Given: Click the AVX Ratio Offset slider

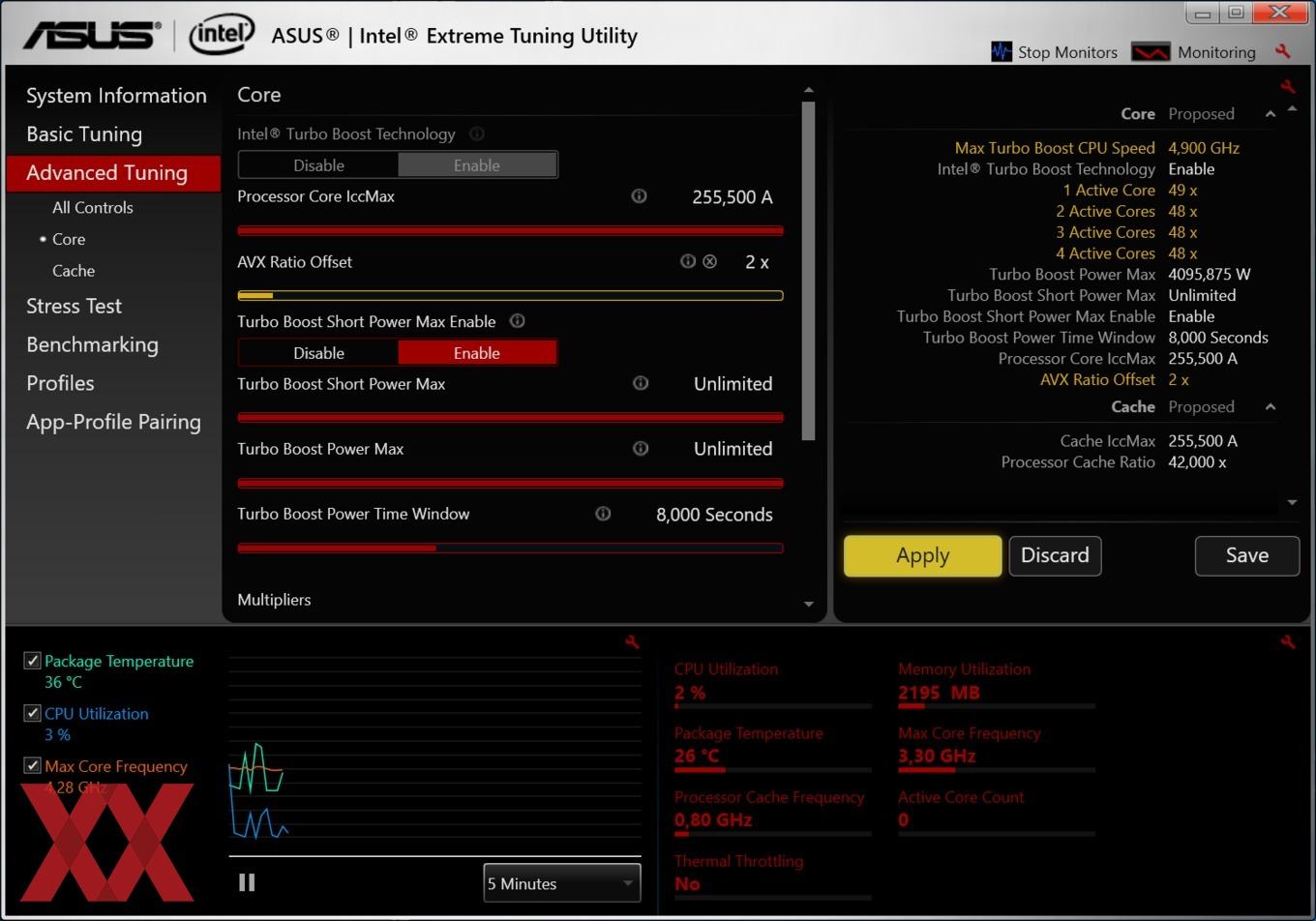Looking at the screenshot, I should click(510, 295).
